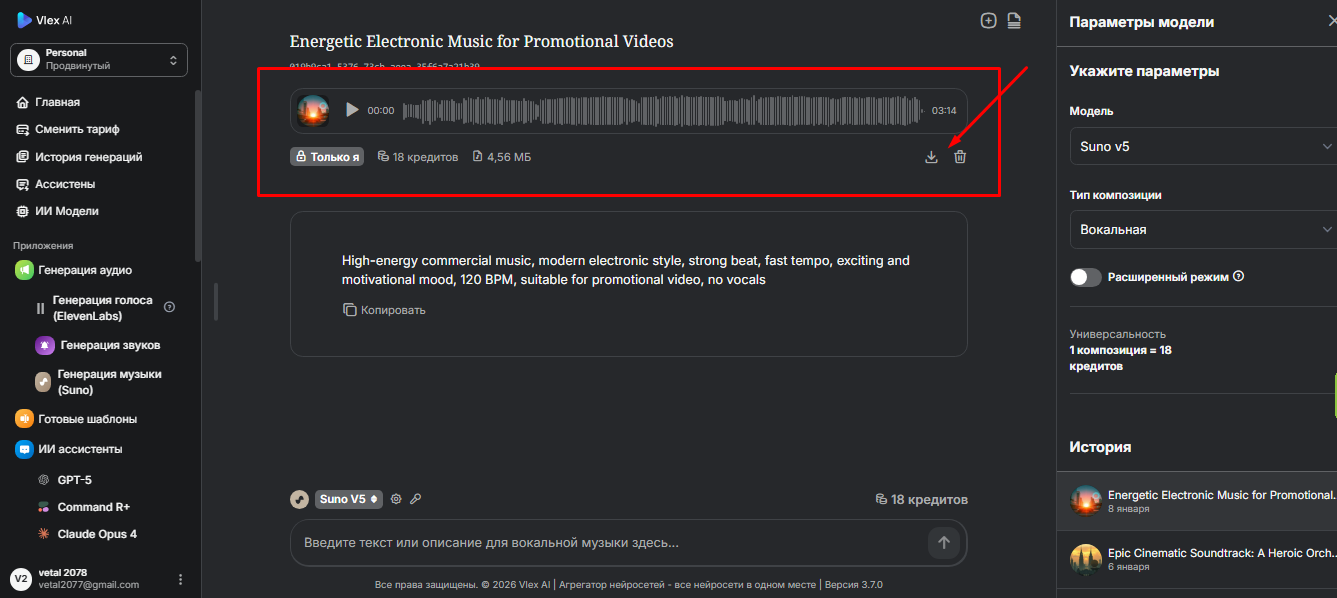Play the generated audio track
The width and height of the screenshot is (1337, 598).
(352, 110)
